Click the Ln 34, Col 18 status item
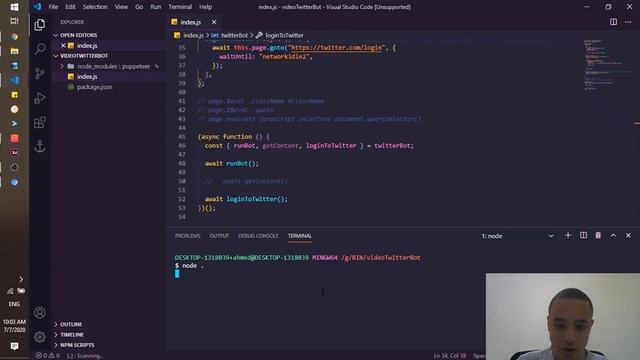 coord(449,356)
